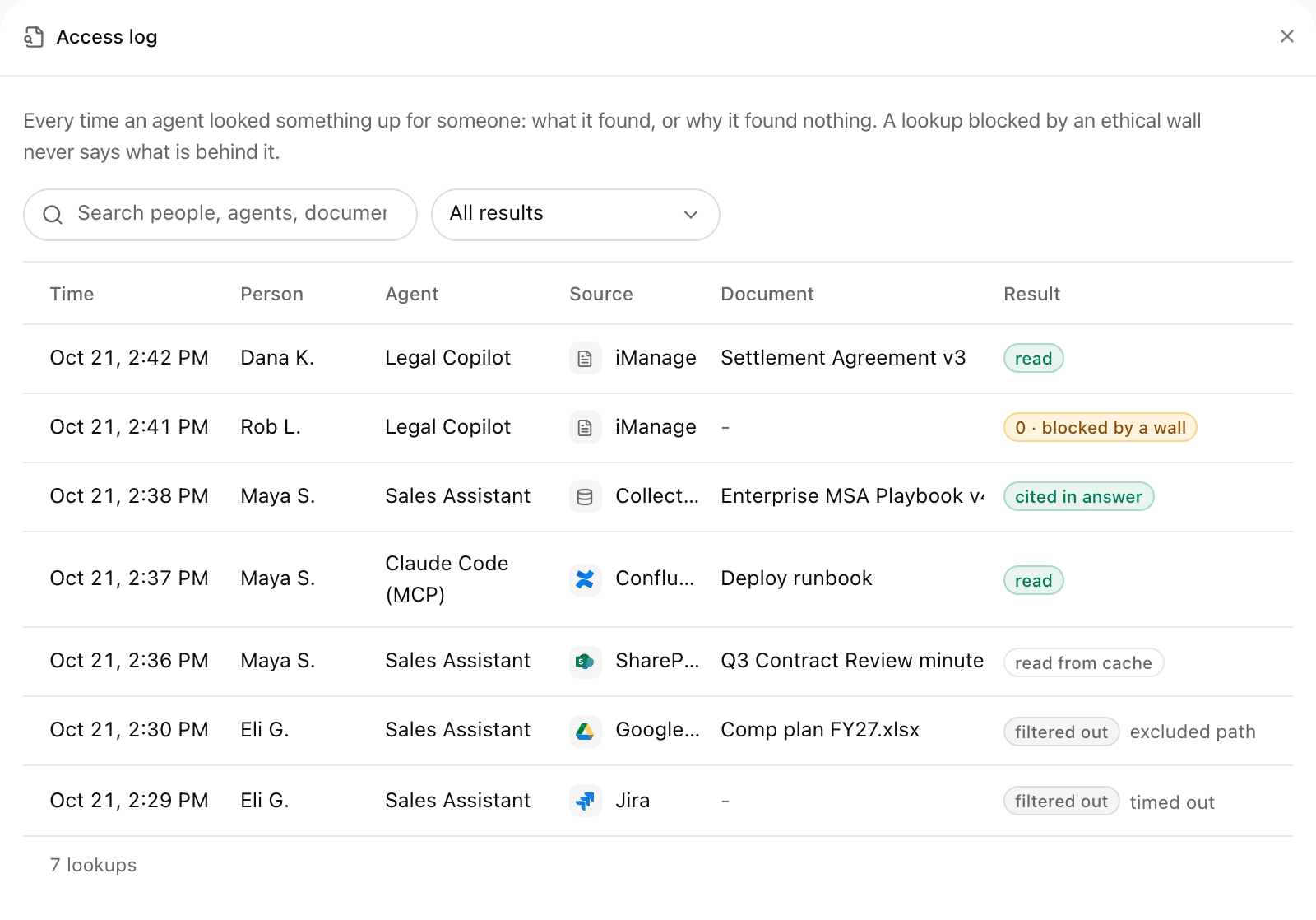Screen dimensions: 1316x920
Task: Select the Enterprise MSA Playbook document cell
Action: (852, 496)
